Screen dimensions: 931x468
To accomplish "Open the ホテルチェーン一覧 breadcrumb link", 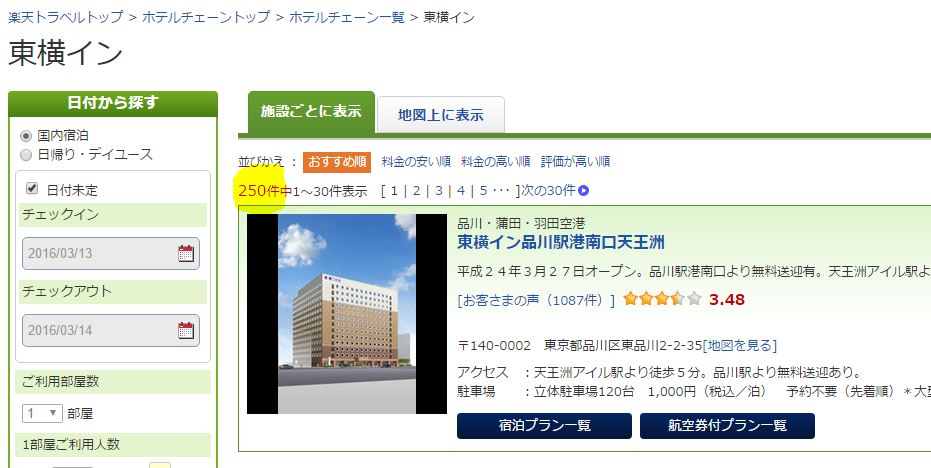I will (x=346, y=17).
